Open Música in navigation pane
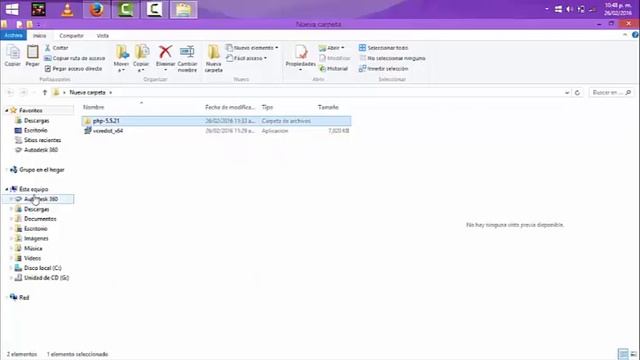 33,248
